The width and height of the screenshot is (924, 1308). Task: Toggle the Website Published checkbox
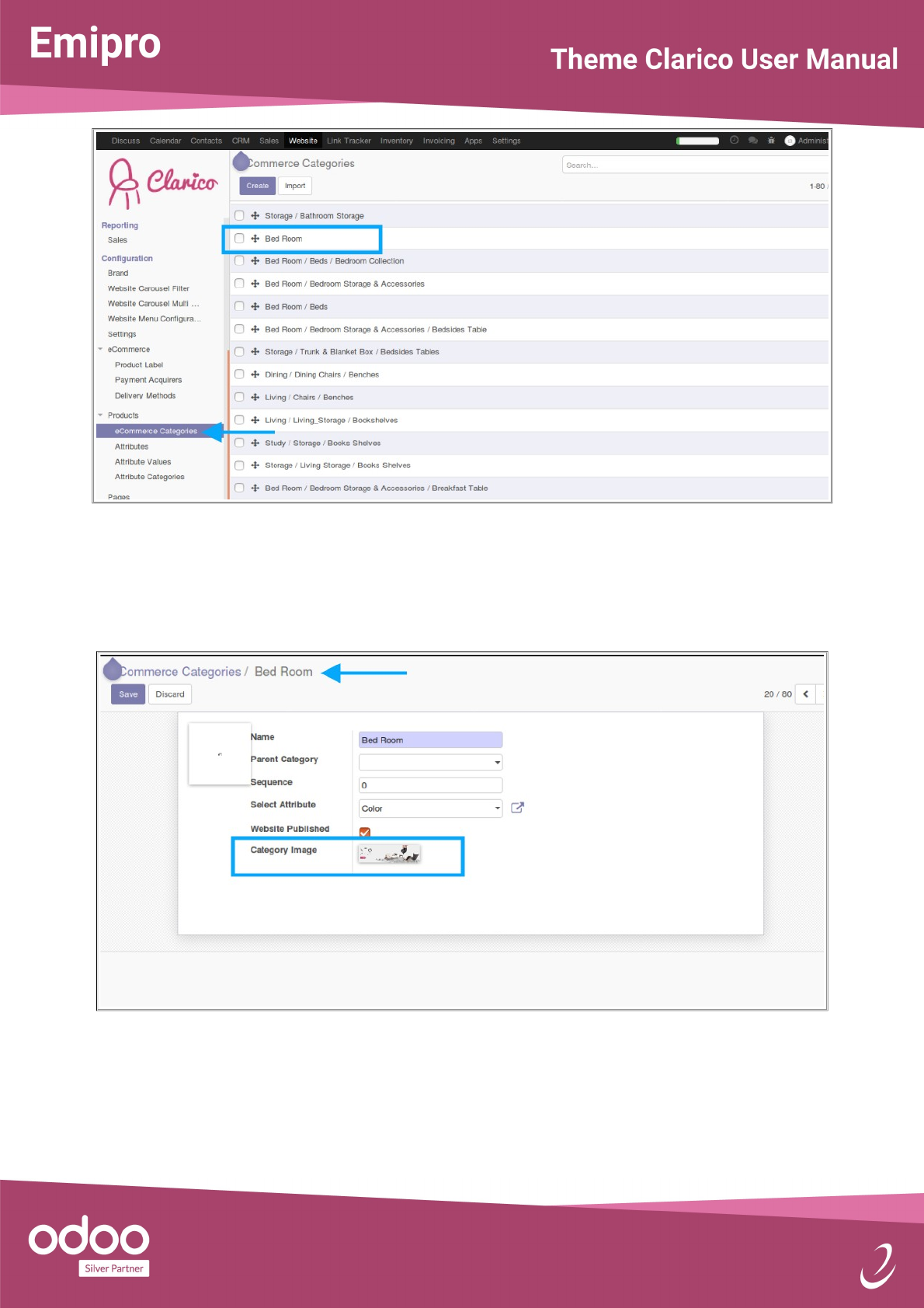point(365,832)
